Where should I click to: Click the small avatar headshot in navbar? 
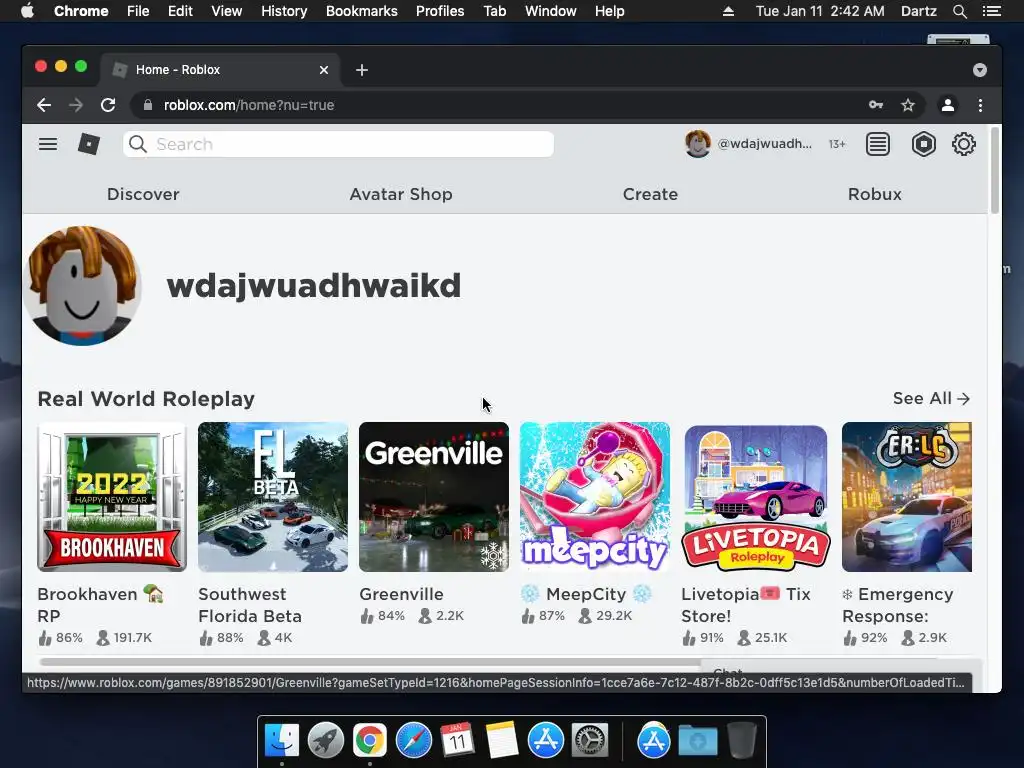coord(697,144)
